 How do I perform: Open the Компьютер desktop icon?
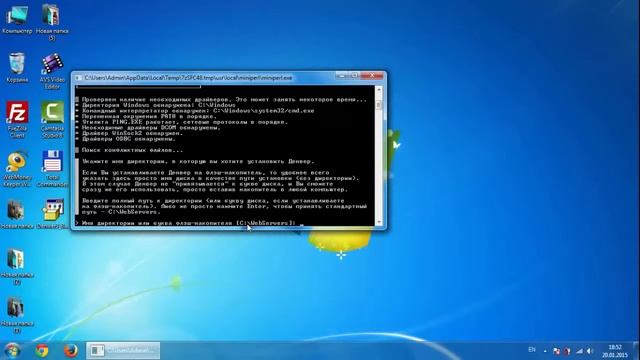(x=17, y=20)
